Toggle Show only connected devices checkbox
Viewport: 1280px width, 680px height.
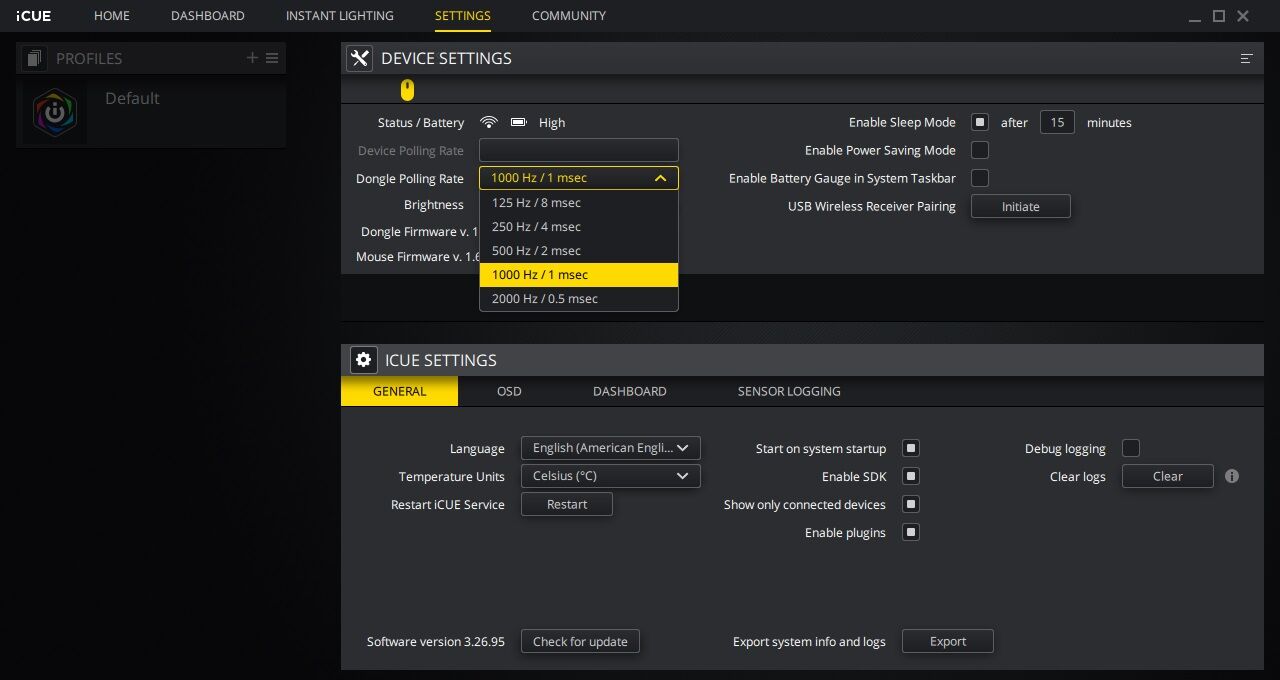(x=910, y=504)
